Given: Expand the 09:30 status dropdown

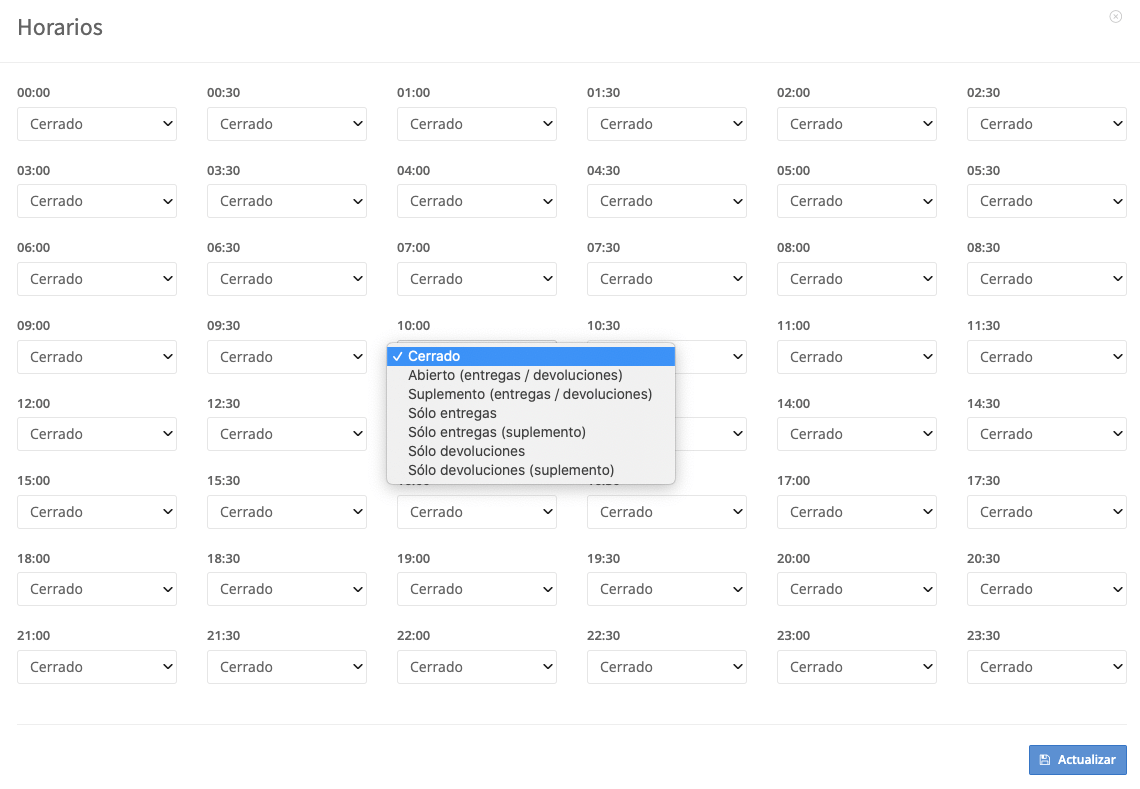Looking at the screenshot, I should click(x=286, y=357).
